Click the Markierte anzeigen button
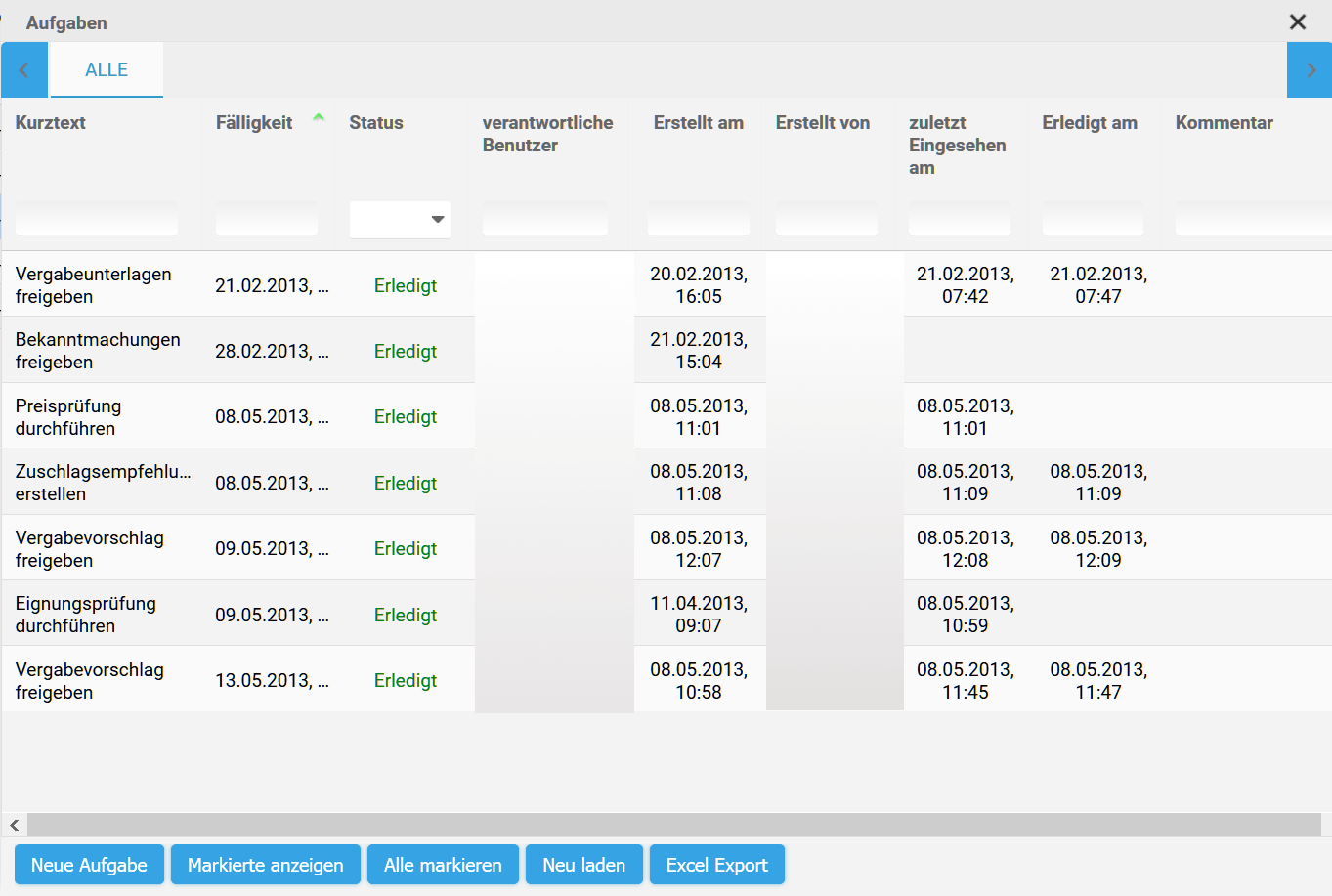 [266, 865]
